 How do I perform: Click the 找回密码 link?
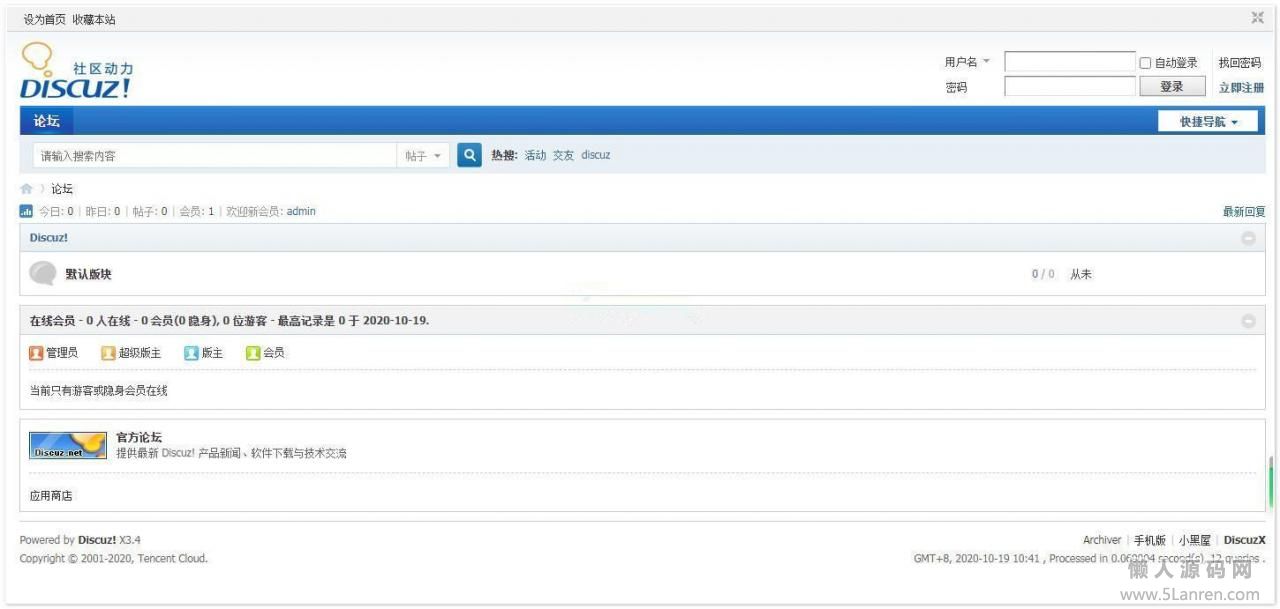click(1240, 63)
